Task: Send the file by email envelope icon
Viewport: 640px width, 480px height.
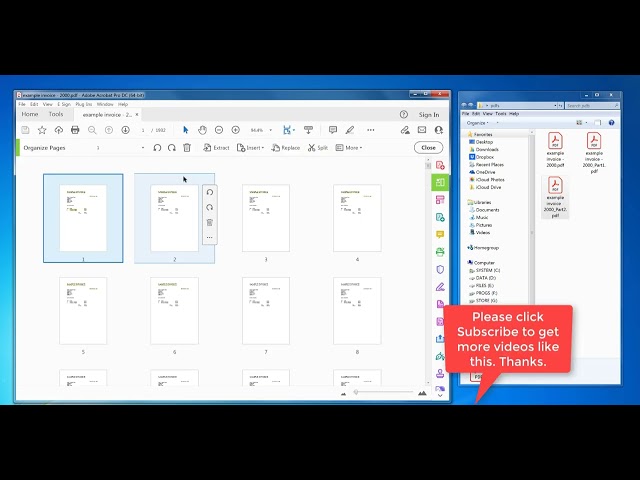Action: coord(422,130)
